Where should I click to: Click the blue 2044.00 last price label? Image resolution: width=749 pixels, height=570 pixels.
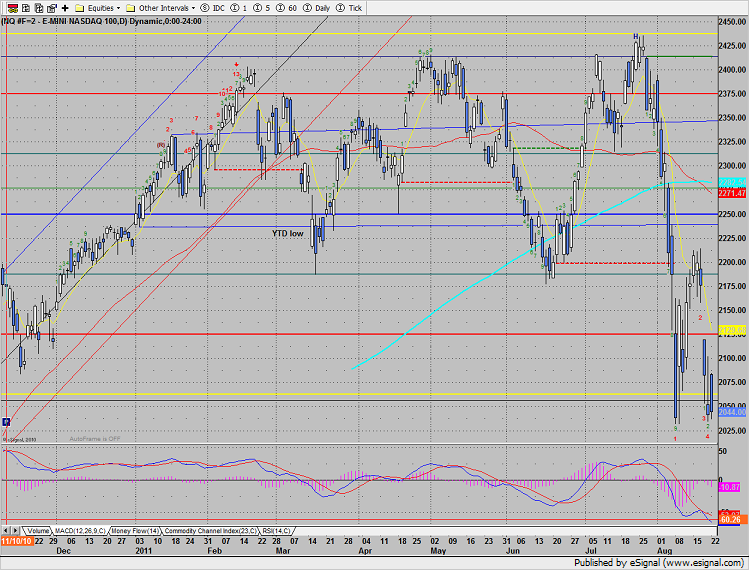pos(732,412)
